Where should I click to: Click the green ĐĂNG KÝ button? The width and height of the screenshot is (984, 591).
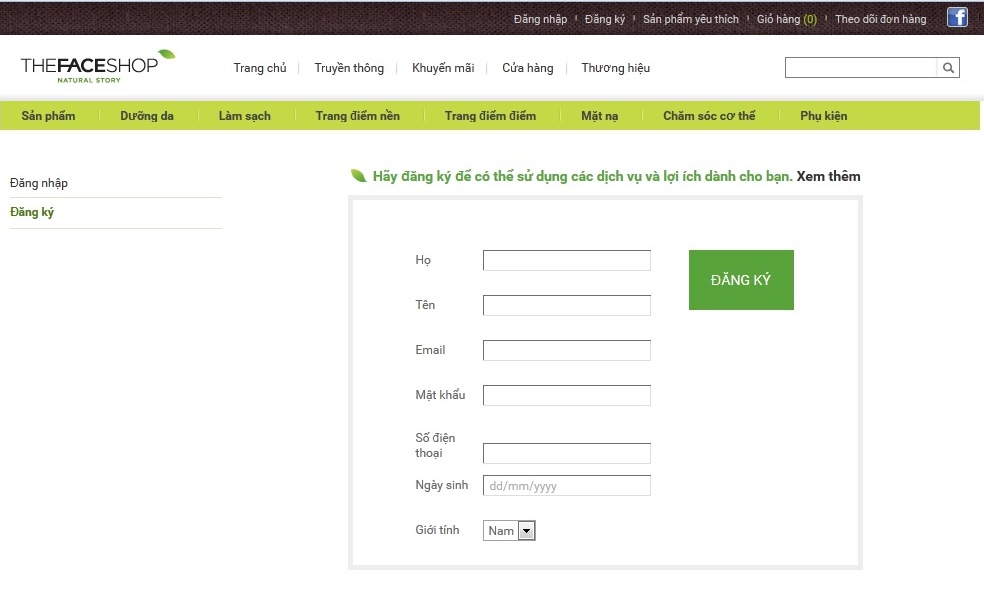(741, 280)
